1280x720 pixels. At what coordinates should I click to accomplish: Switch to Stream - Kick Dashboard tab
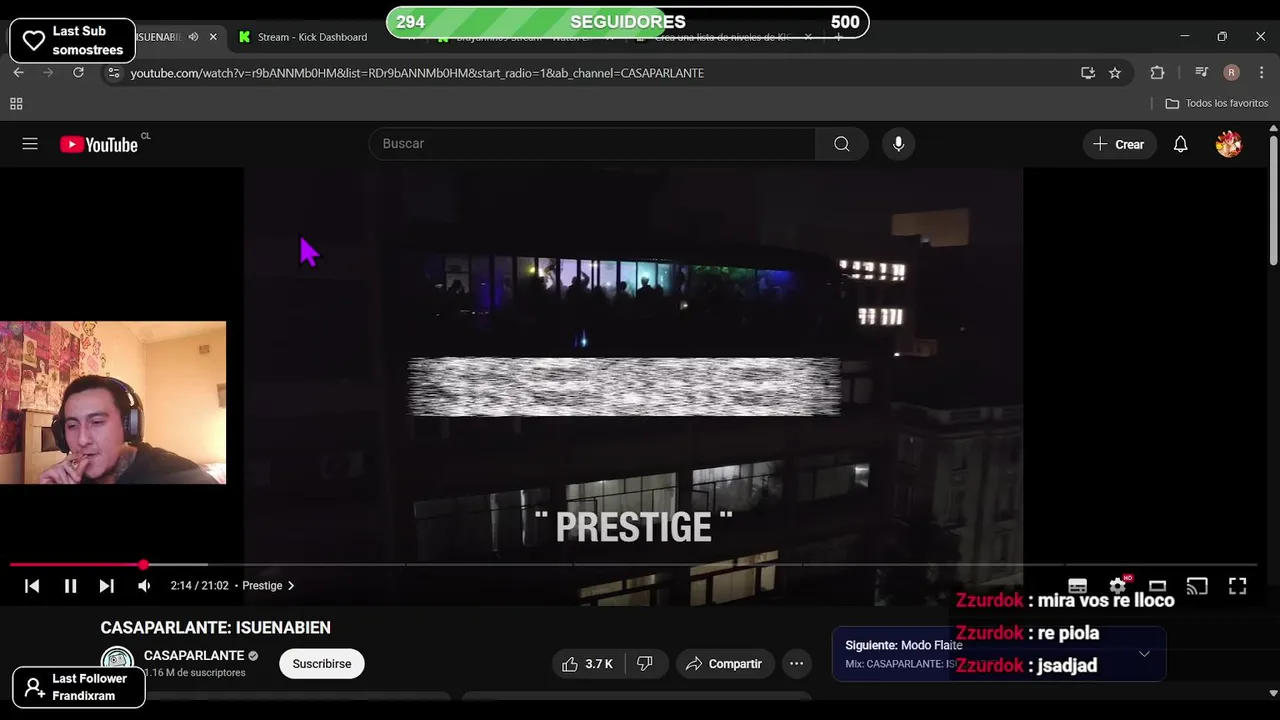312,37
